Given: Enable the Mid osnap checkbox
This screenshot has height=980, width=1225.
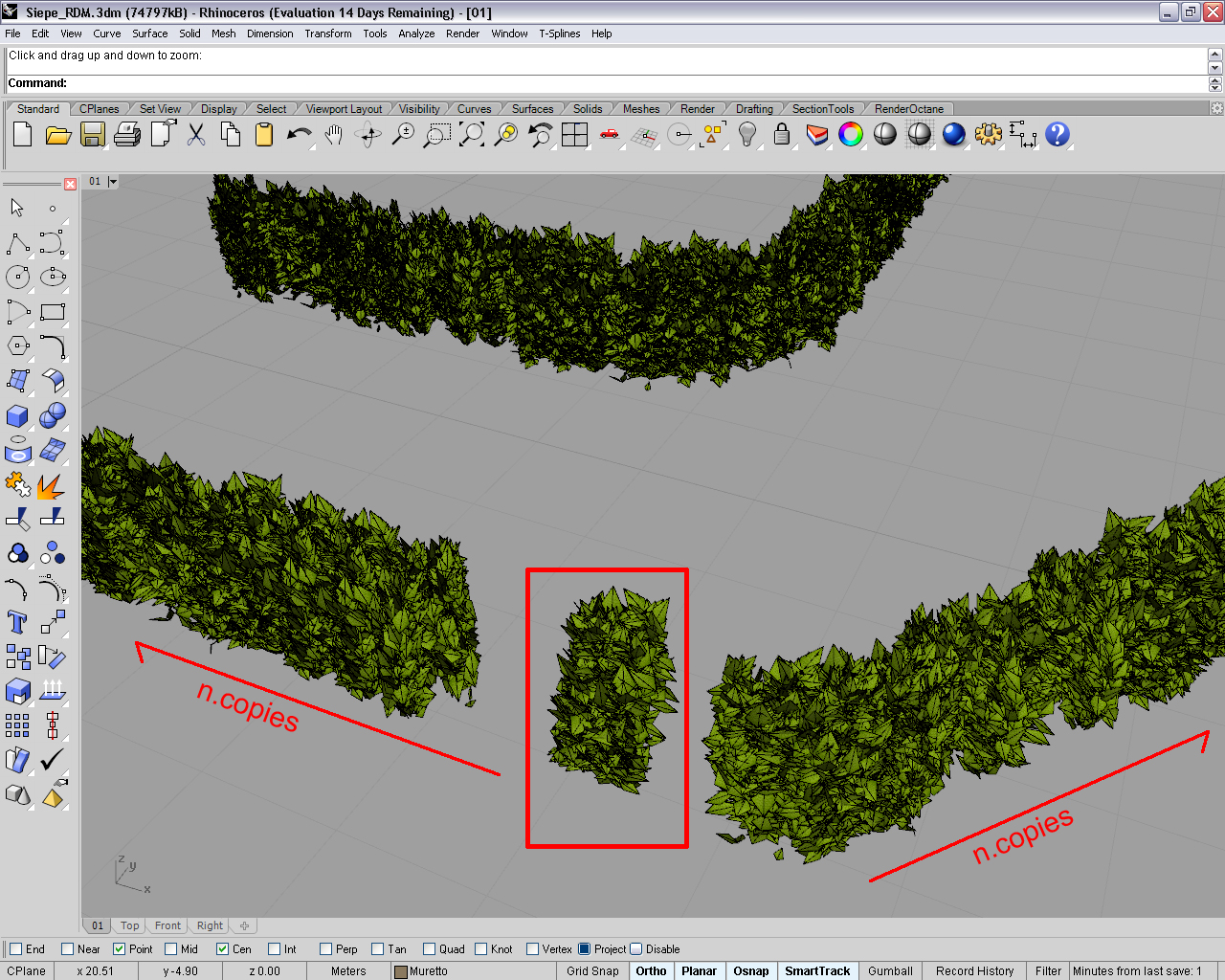Looking at the screenshot, I should [171, 949].
